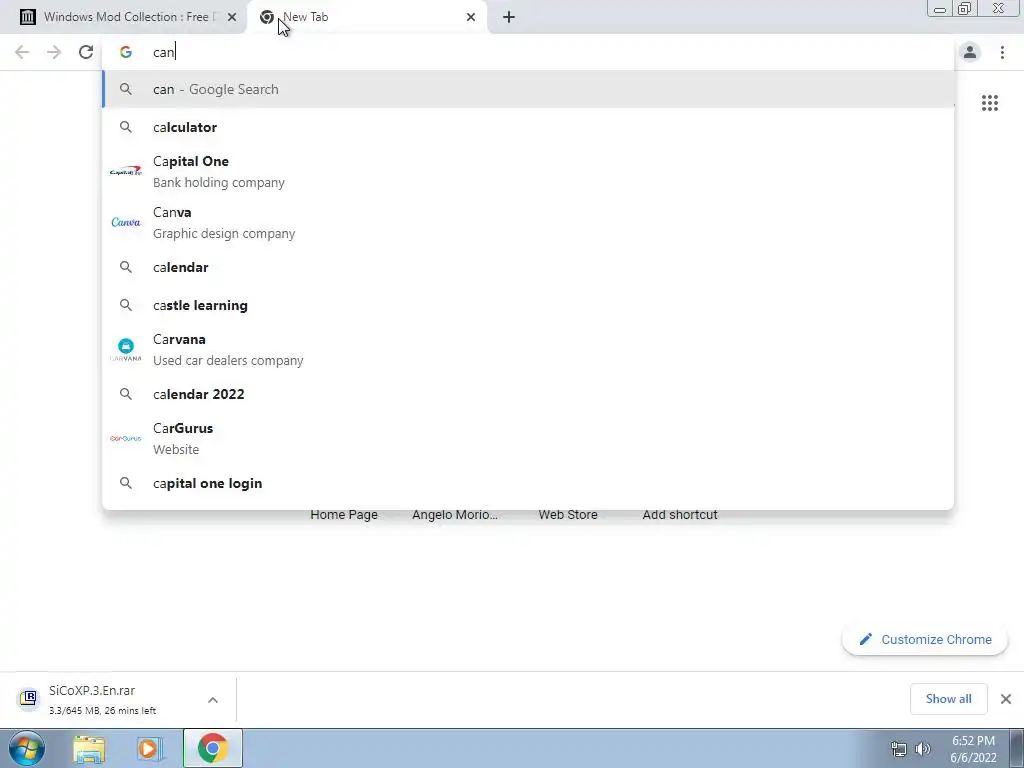The image size is (1024, 768).
Task: Click the address bar with text 'can'
Action: point(528,52)
